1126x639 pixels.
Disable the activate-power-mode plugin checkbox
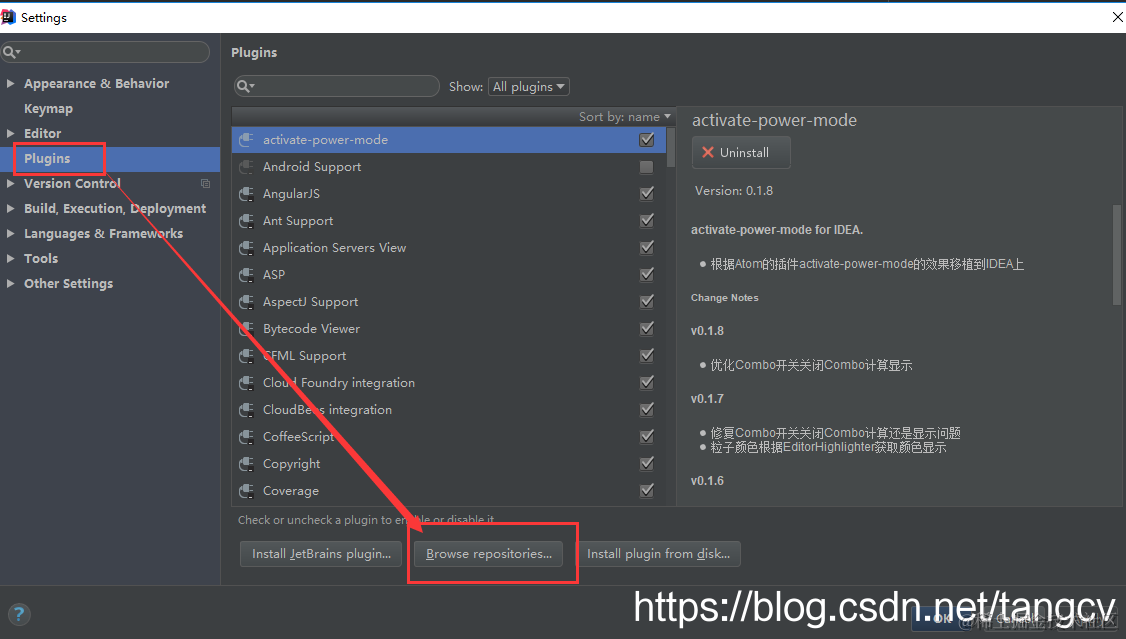pyautogui.click(x=646, y=140)
